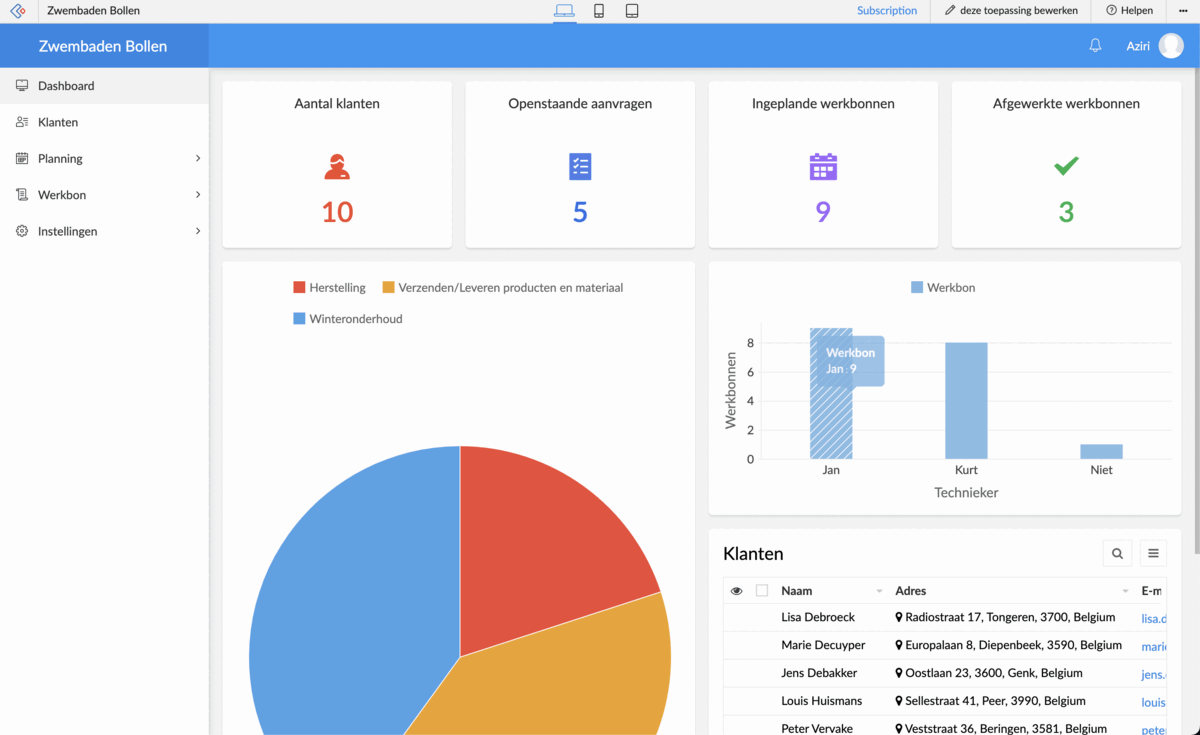Click the calendar icon in Ingeplande werkbonnen
1200x735 pixels.
click(x=823, y=167)
